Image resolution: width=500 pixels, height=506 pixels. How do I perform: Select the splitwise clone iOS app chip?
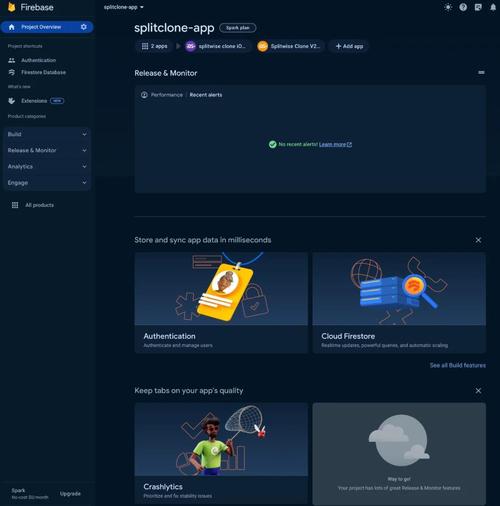click(217, 46)
